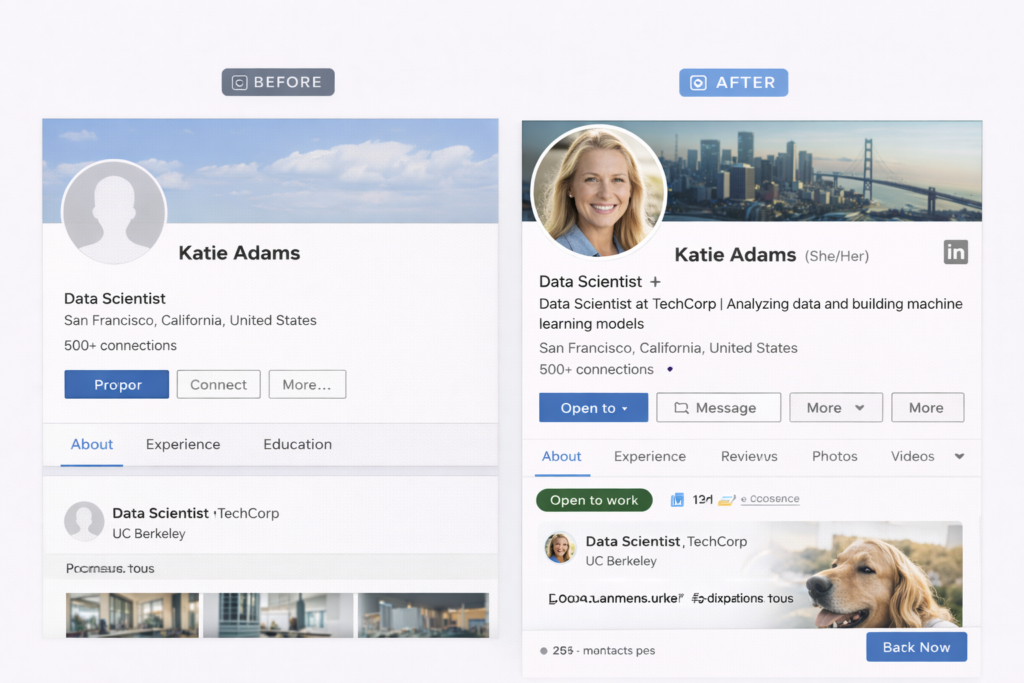Click Katie Adams' circular profile photo
Viewport: 1024px width, 683px height.
[597, 190]
